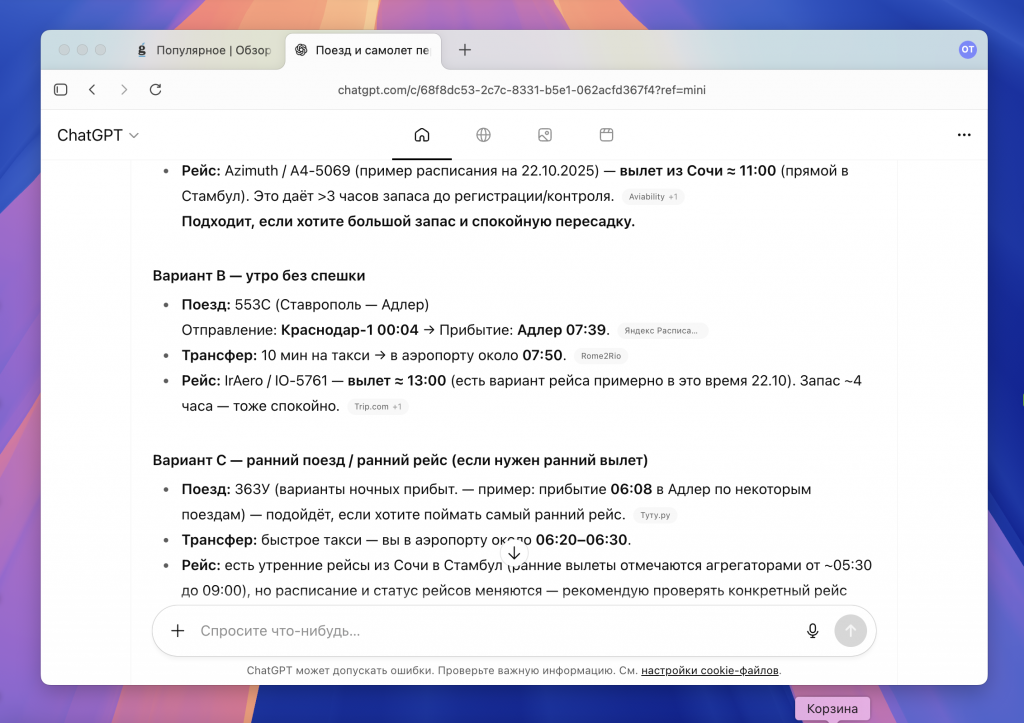Image resolution: width=1024 pixels, height=723 pixels.
Task: Click the 'Корзина' dock label
Action: pos(832,709)
